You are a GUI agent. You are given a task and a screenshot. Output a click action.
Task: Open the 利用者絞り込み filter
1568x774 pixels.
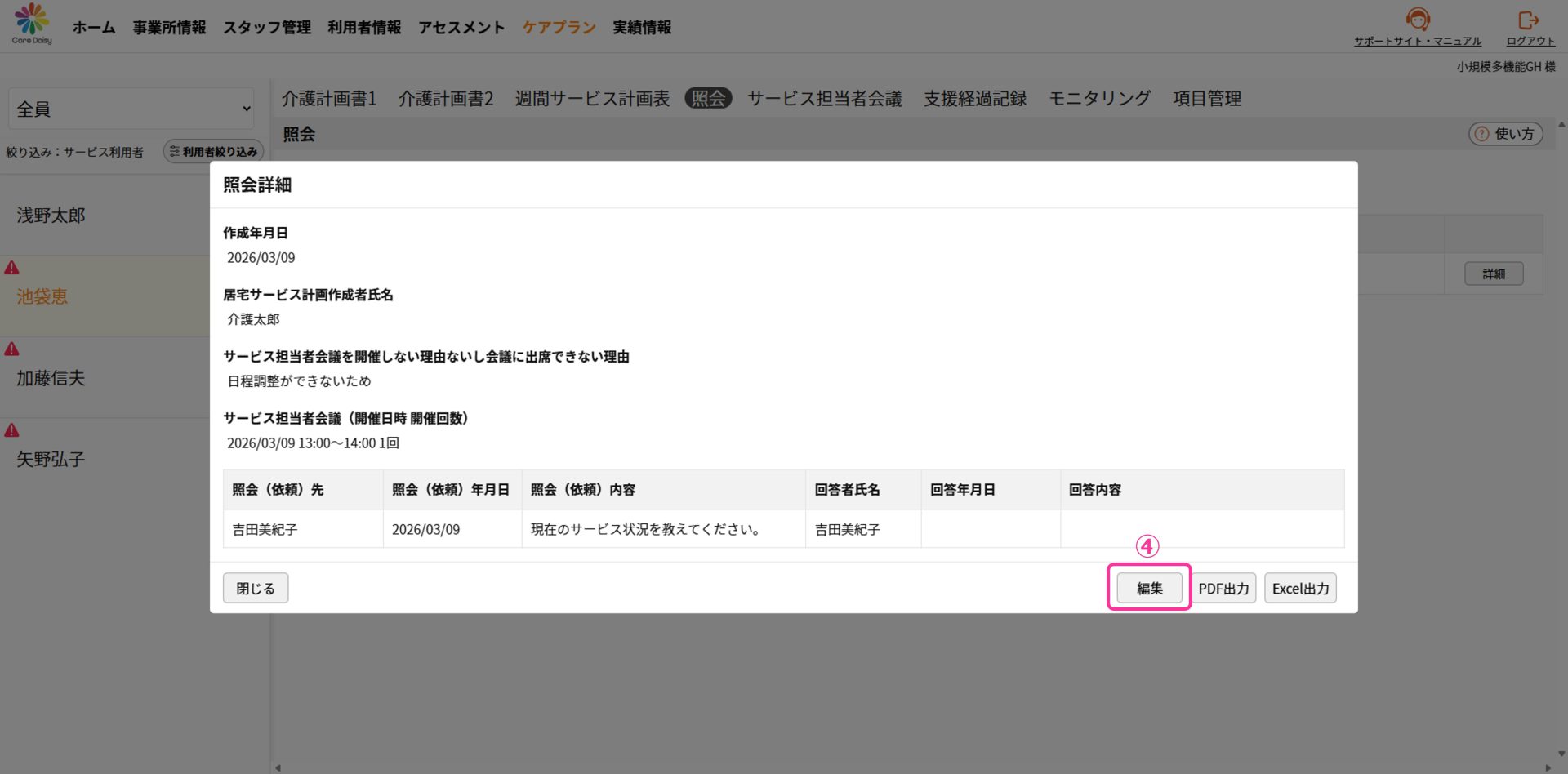click(213, 152)
